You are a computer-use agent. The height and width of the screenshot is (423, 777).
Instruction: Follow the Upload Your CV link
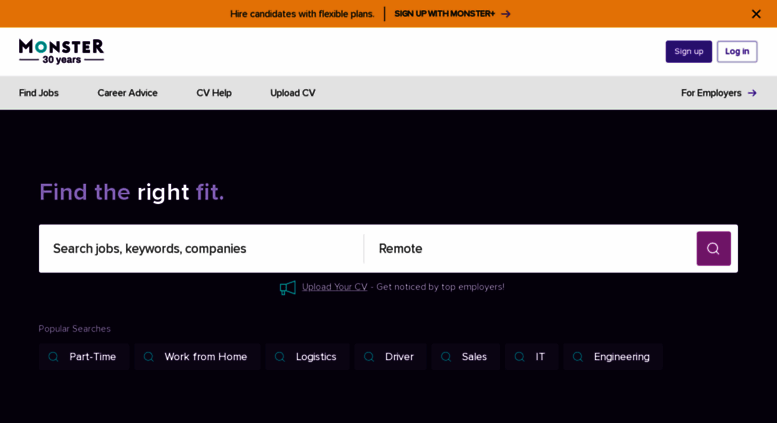point(334,287)
